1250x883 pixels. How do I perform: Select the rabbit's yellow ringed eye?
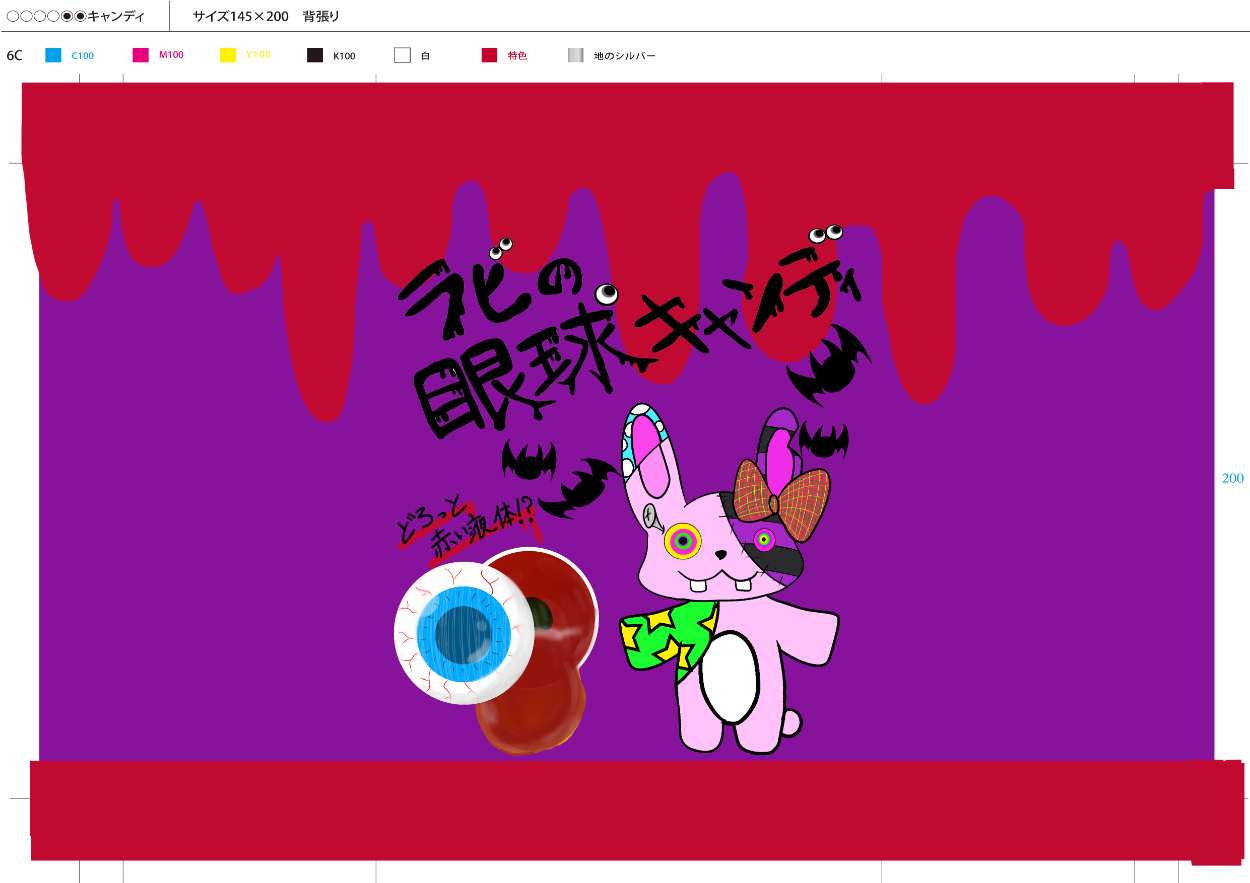point(683,541)
